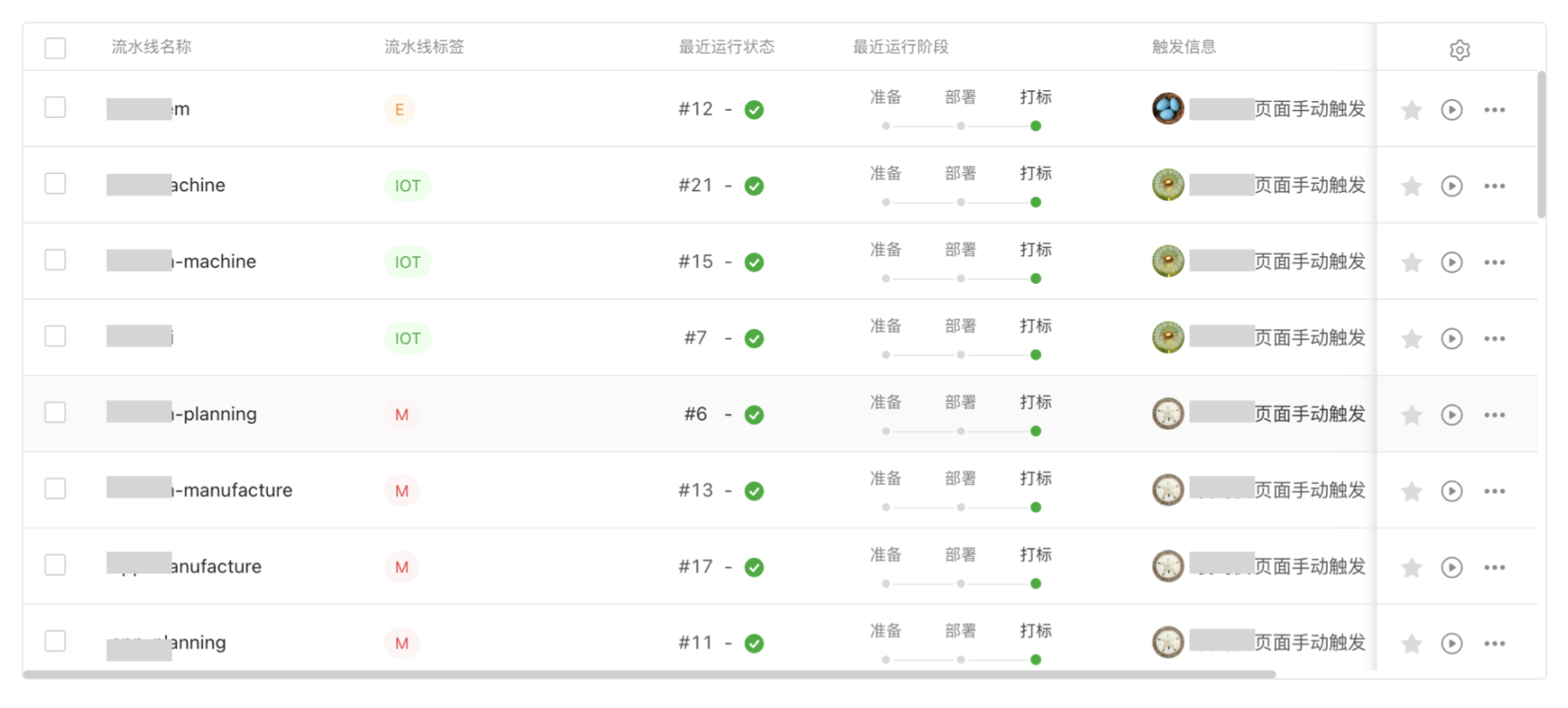Open more actions for run #13 pipeline
The height and width of the screenshot is (708, 1568).
tap(1495, 491)
